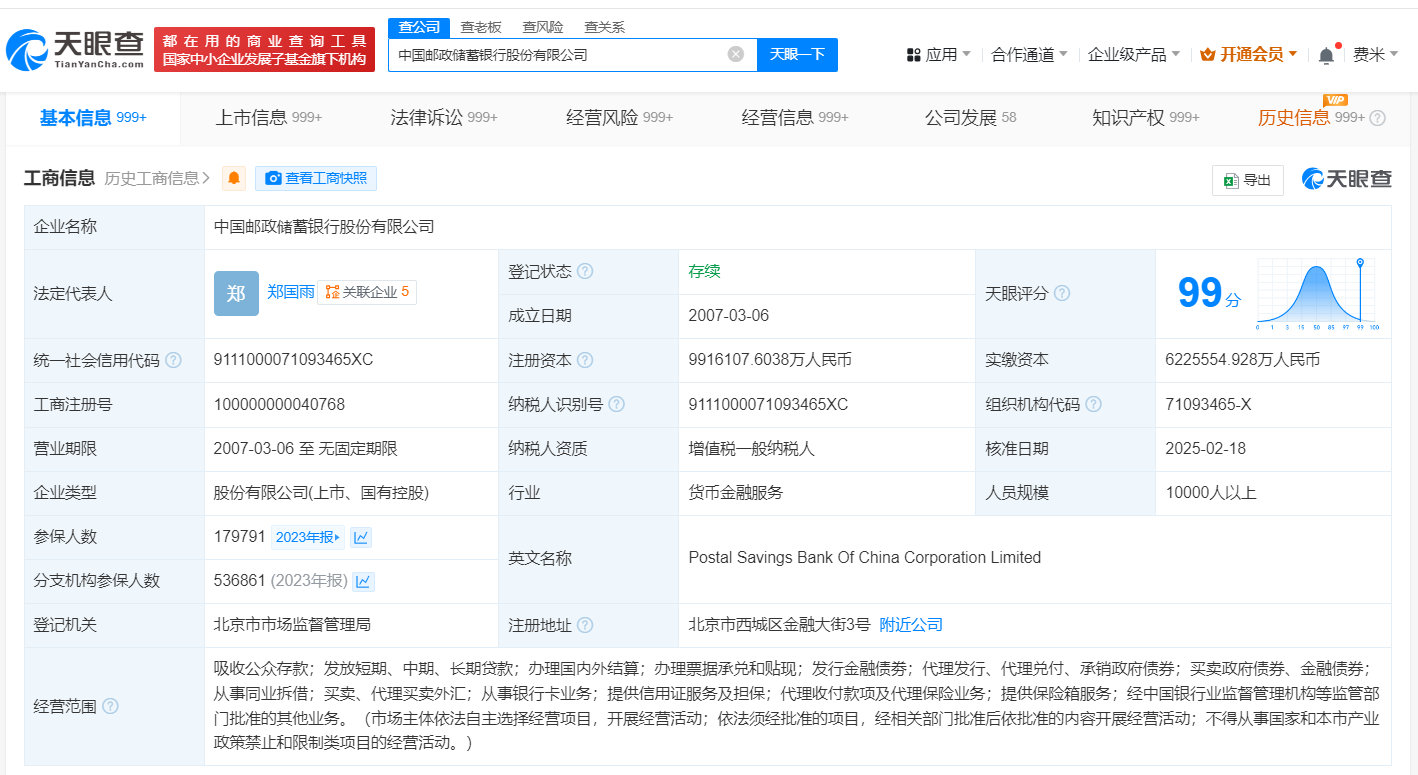Click help icon beside 纳税人识别号
Image resolution: width=1418 pixels, height=775 pixels.
[x=617, y=405]
